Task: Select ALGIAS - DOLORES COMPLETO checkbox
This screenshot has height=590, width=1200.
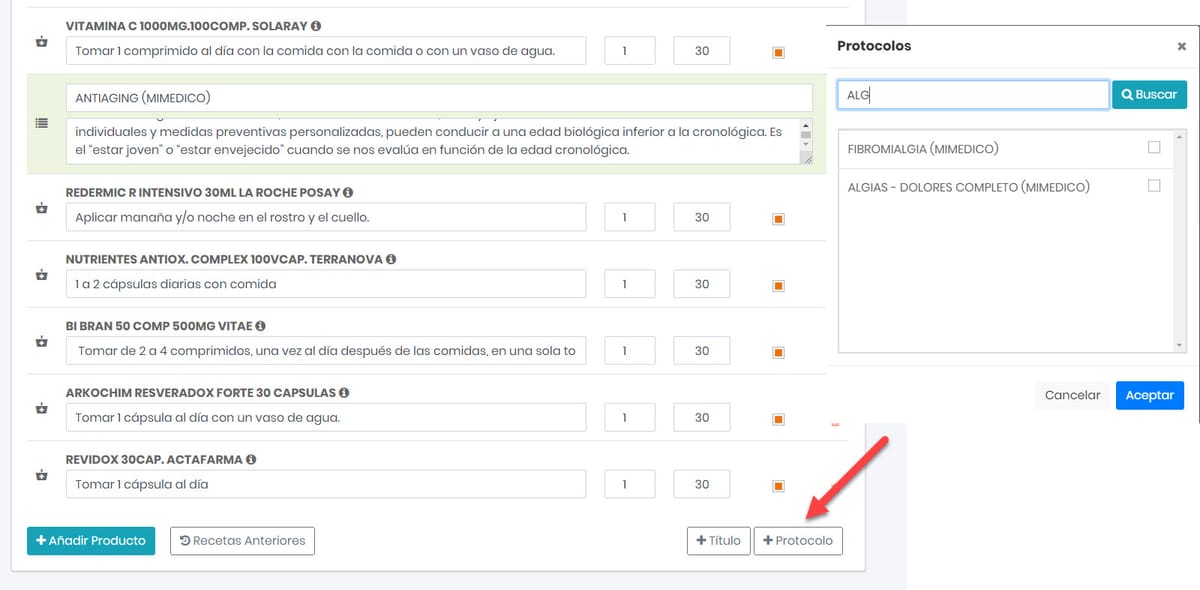Action: pos(1155,186)
